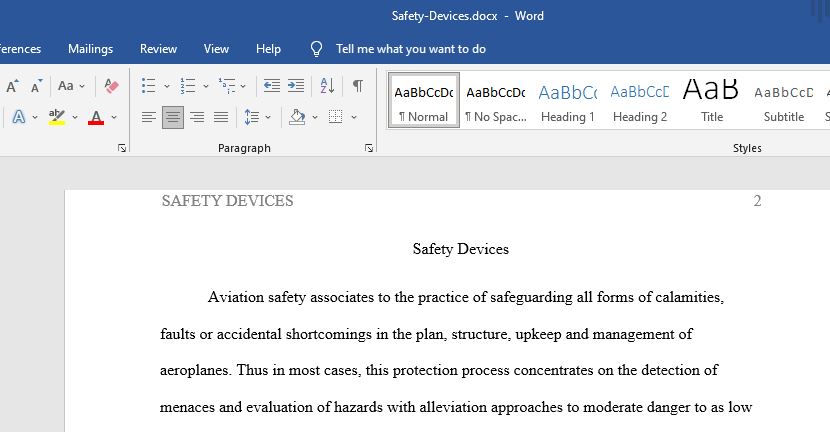Screen dimensions: 830x432
Task: Click 'Tell me what you want to do' box
Action: (411, 49)
